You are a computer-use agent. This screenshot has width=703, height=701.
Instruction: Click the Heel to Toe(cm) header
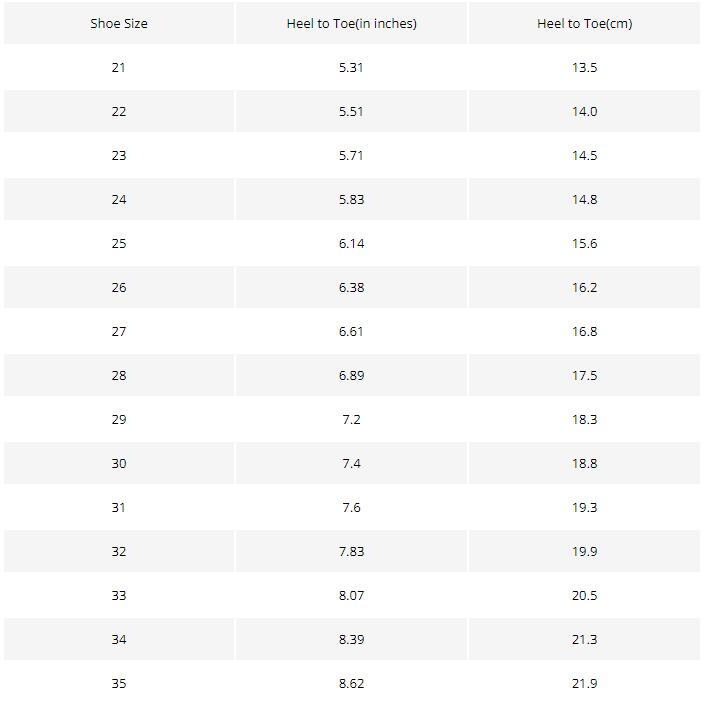584,23
